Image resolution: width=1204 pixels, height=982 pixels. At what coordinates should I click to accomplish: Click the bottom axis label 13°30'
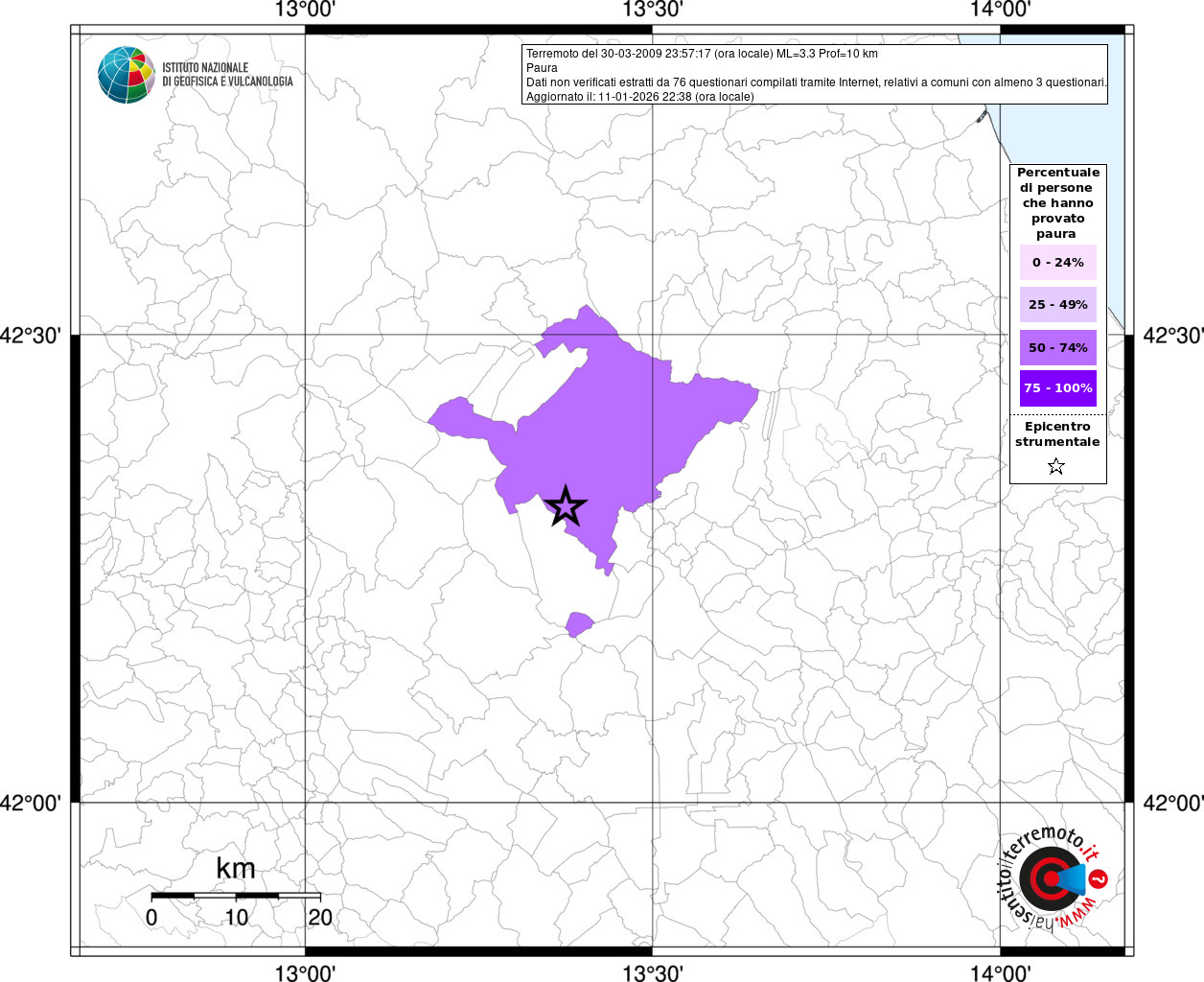click(x=653, y=972)
